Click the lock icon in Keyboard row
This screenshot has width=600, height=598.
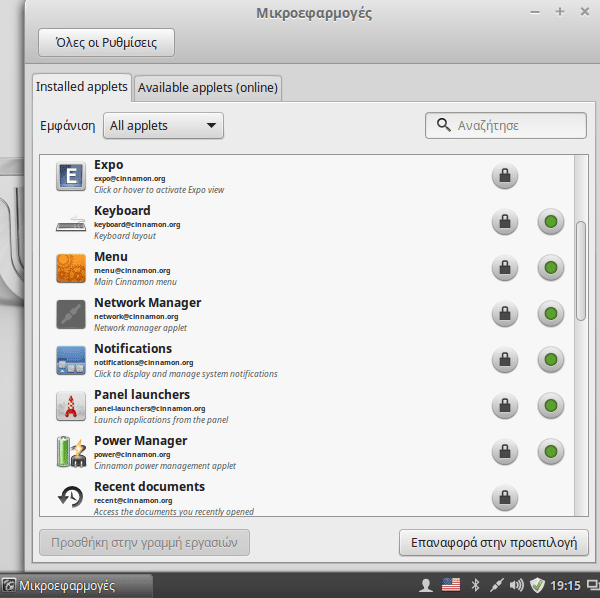coord(505,222)
